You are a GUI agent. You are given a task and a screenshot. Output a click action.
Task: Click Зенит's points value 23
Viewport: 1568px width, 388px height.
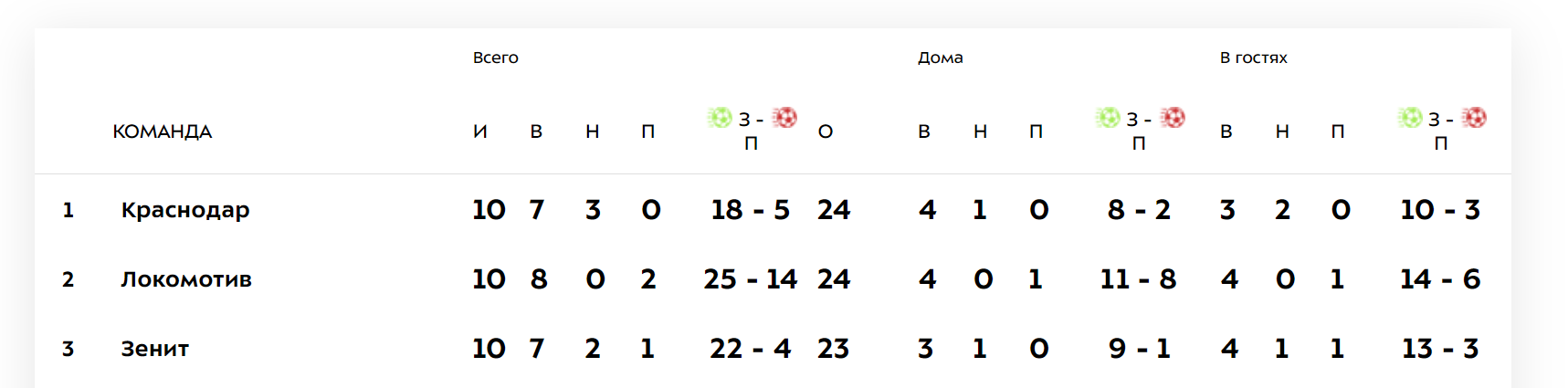[834, 349]
